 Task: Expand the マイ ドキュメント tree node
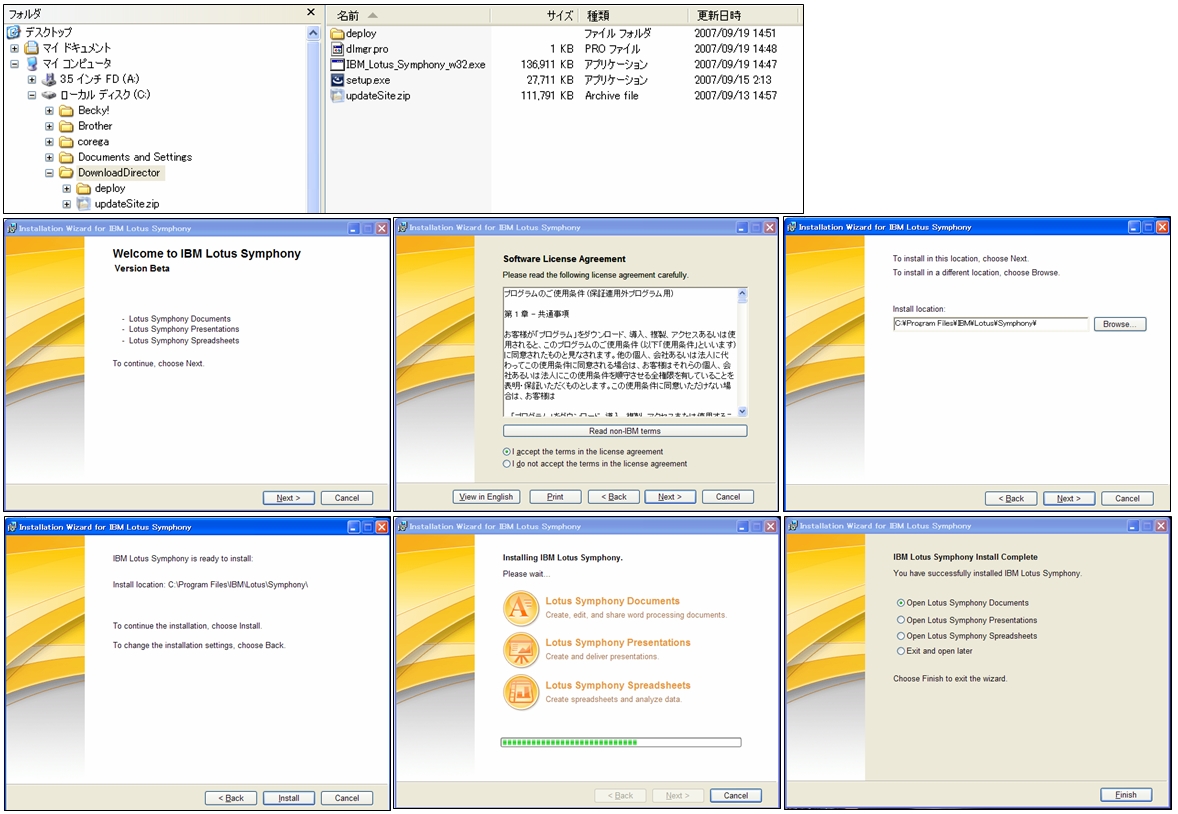(x=14, y=48)
